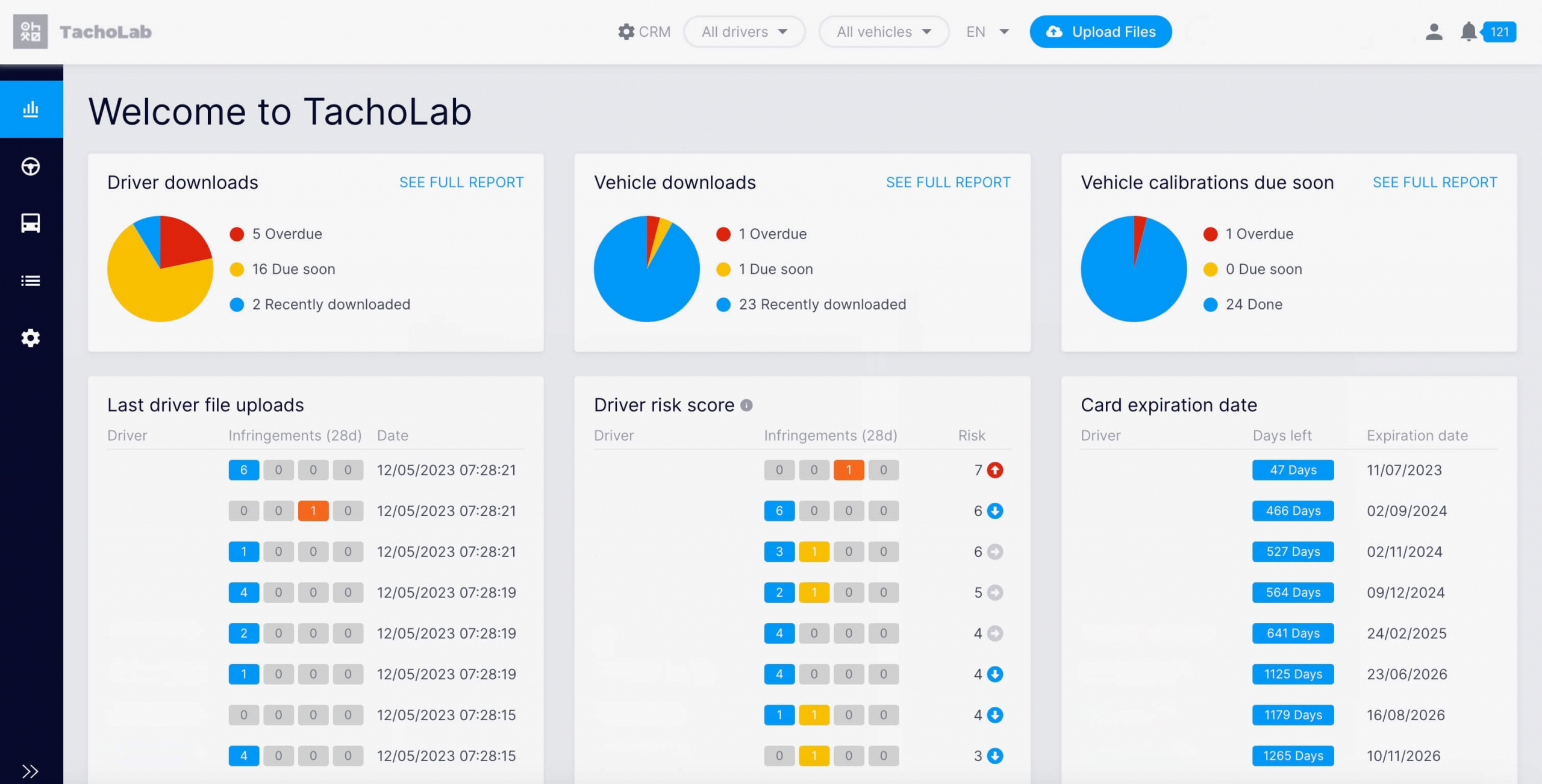
Task: Click the 564 Days badge
Action: [x=1293, y=593]
